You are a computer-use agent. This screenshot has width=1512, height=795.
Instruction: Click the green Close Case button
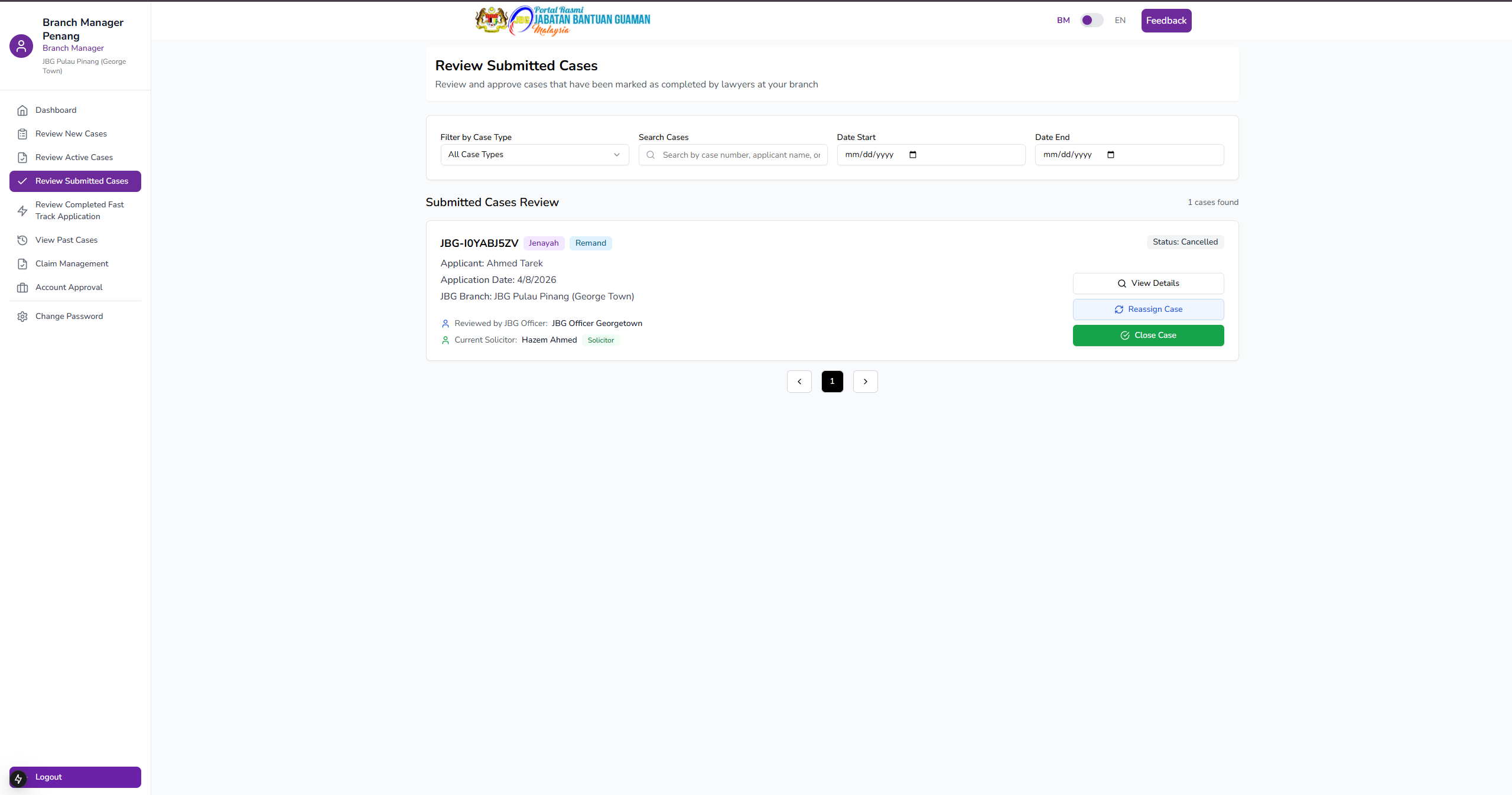tap(1147, 335)
